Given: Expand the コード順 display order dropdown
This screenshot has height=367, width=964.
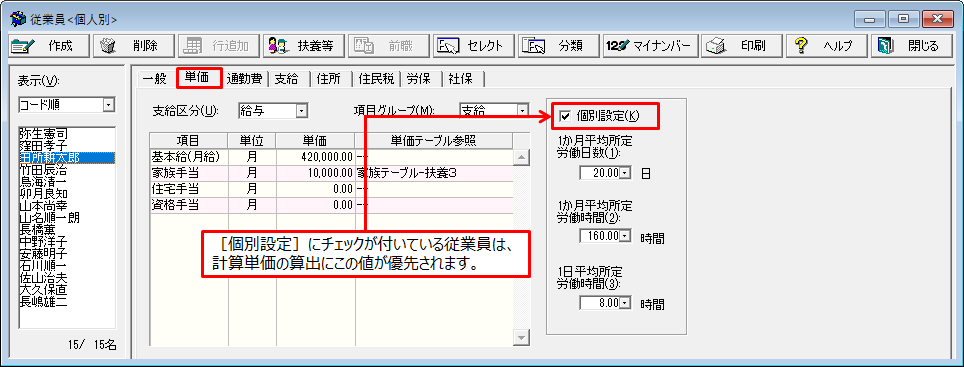Looking at the screenshot, I should (x=108, y=105).
